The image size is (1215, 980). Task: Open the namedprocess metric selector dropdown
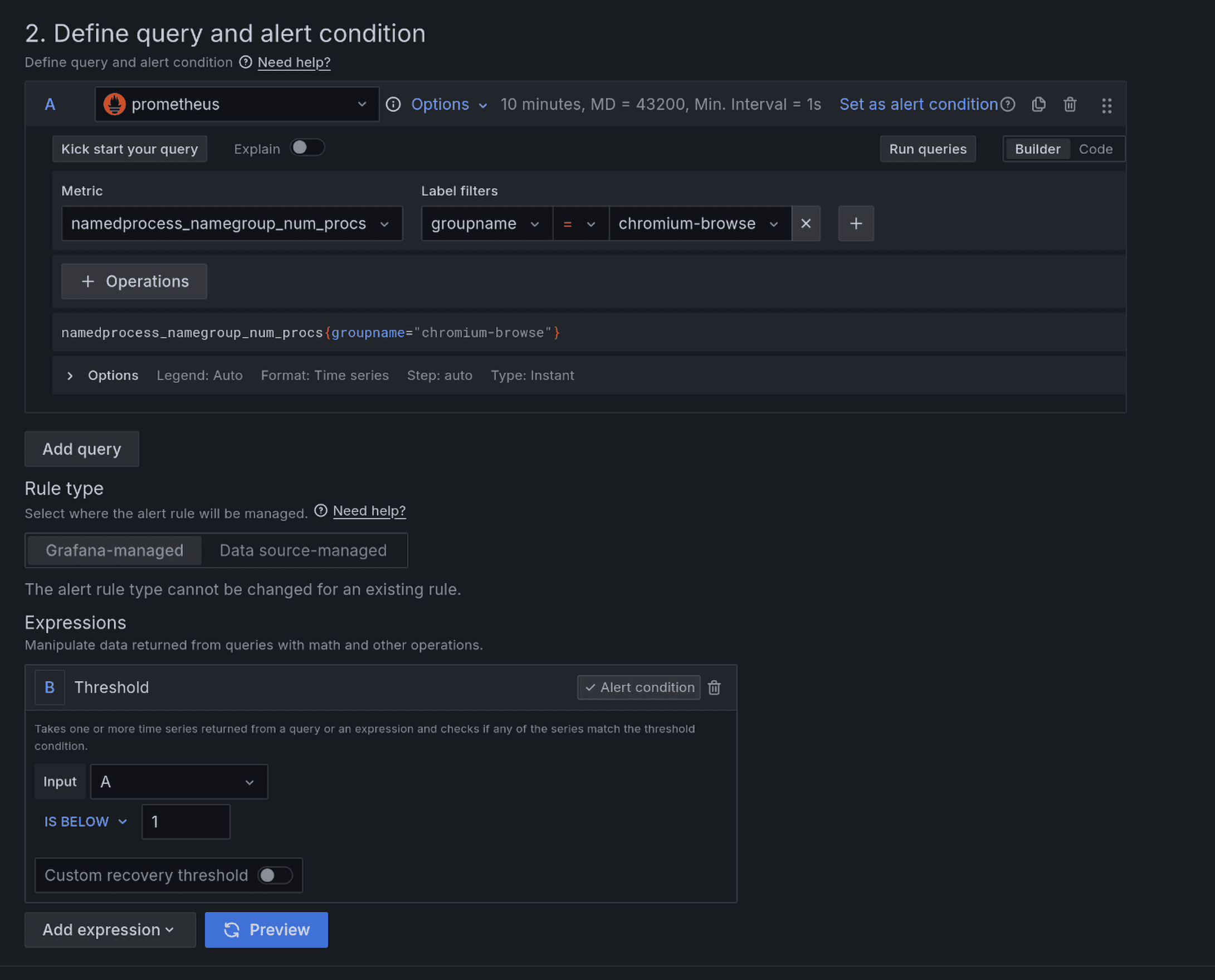point(231,223)
